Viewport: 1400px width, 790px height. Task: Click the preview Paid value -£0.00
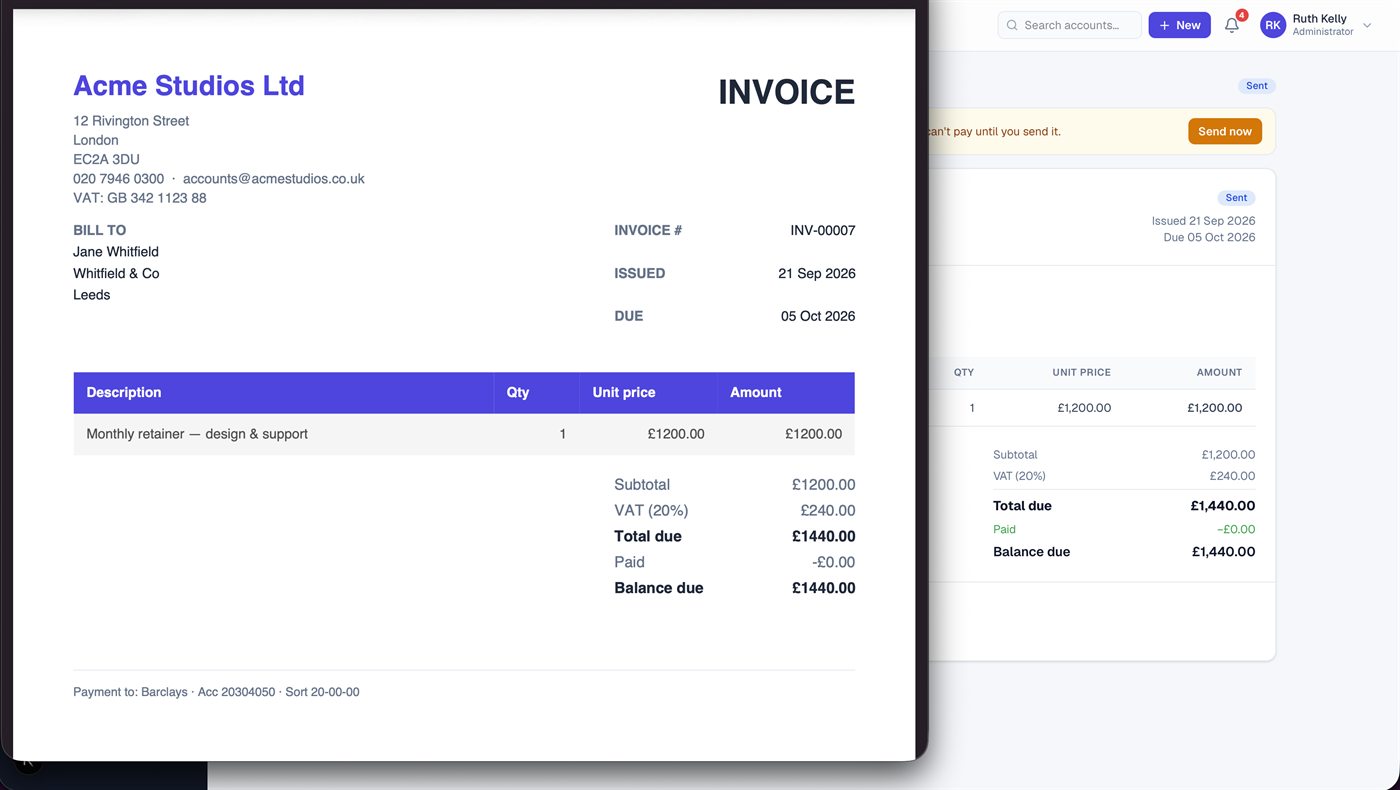pos(834,562)
